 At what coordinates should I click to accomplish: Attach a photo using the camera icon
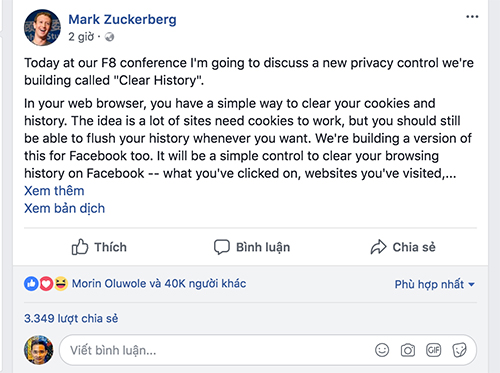click(x=408, y=350)
